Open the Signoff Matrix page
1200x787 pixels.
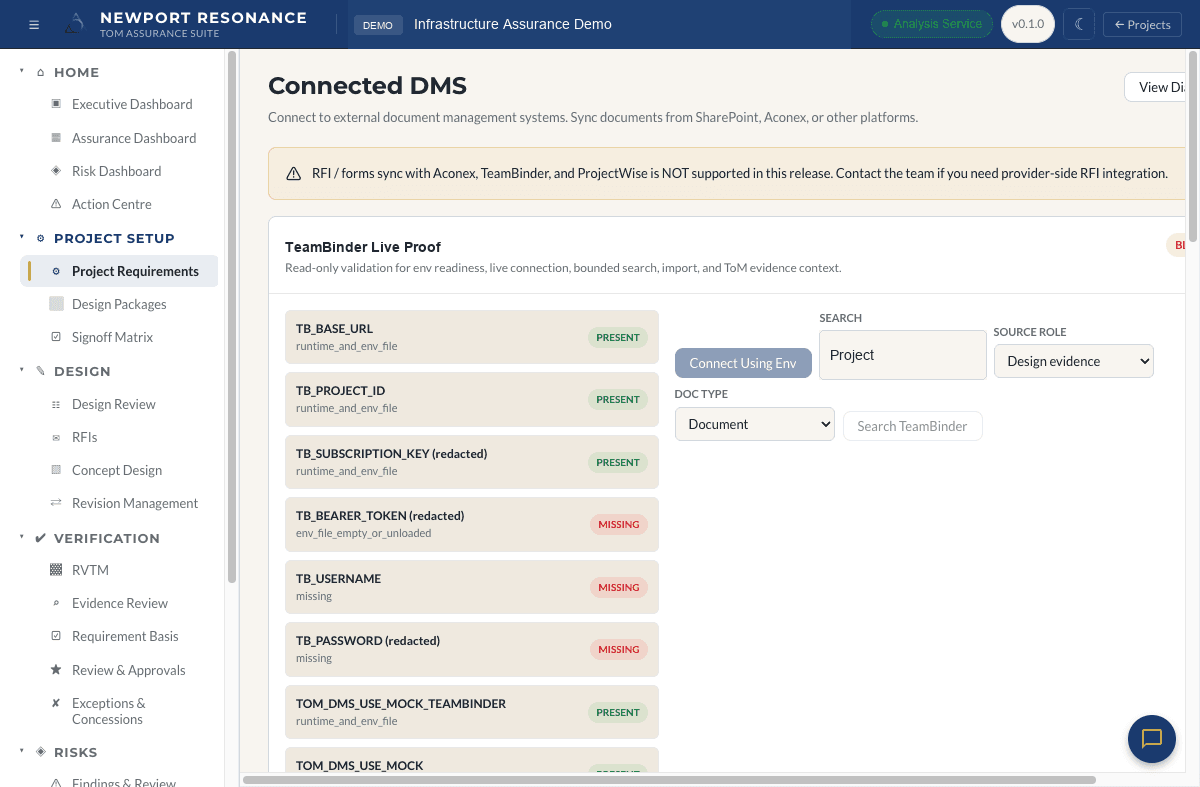point(112,337)
